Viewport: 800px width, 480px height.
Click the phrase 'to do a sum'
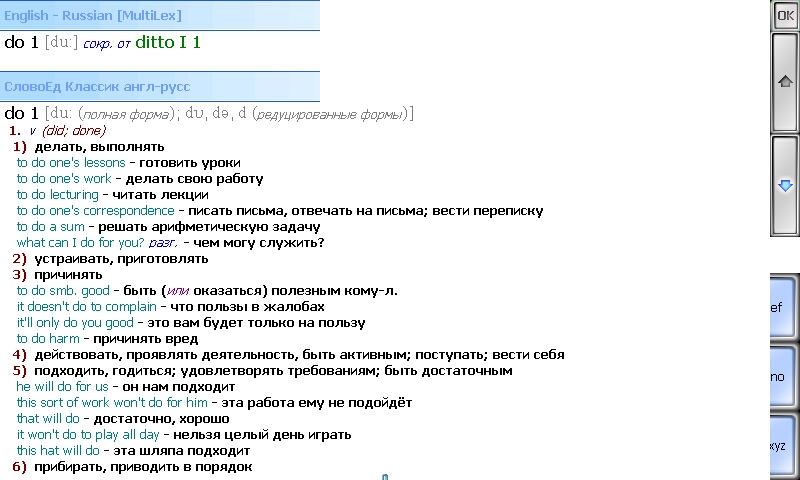(x=51, y=226)
